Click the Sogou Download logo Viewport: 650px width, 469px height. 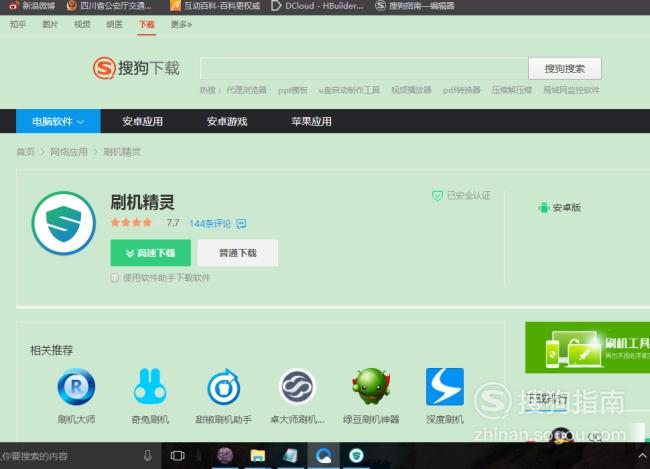tap(136, 68)
